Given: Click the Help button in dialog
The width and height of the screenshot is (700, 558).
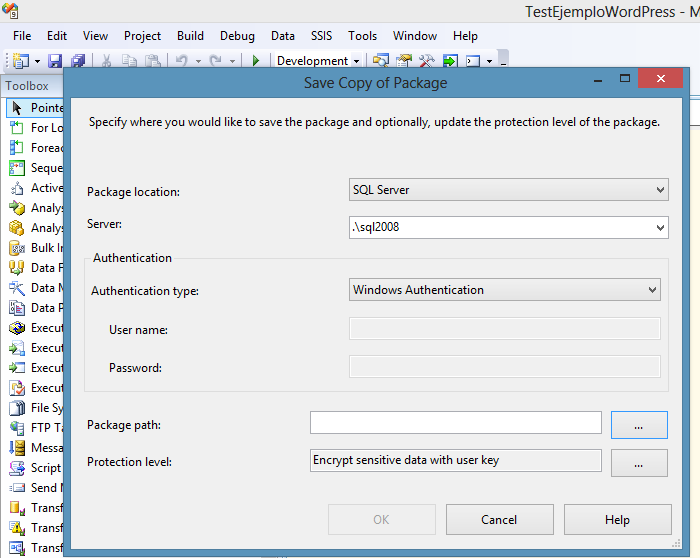Looking at the screenshot, I should [x=617, y=520].
